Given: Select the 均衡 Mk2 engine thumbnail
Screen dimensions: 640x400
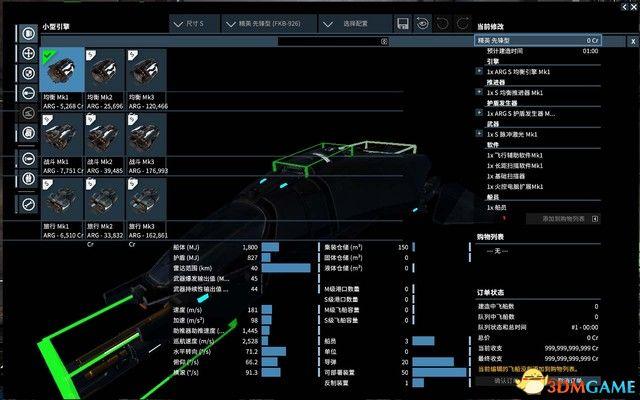Looking at the screenshot, I should [105, 70].
